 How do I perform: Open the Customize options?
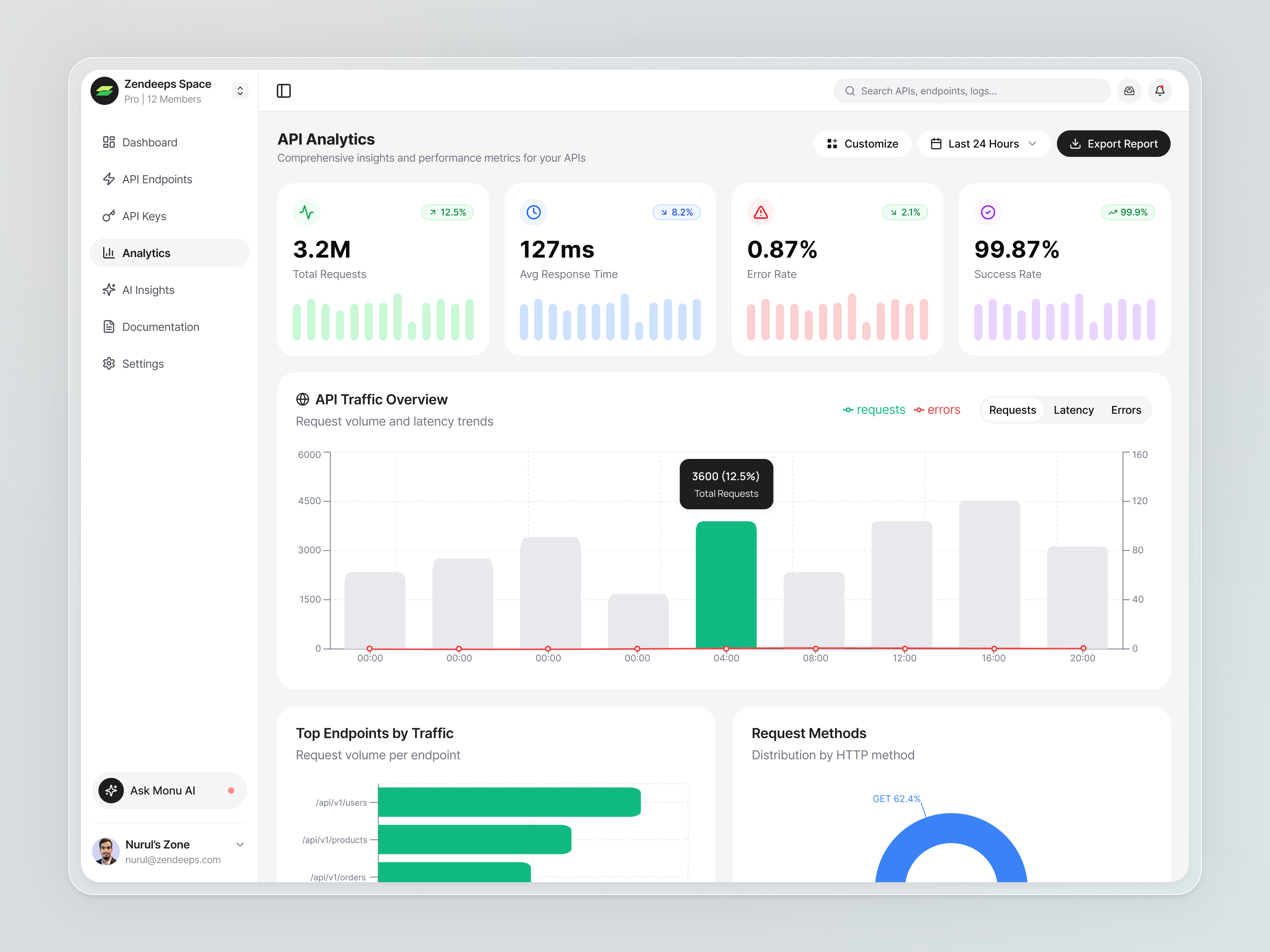pyautogui.click(x=862, y=144)
